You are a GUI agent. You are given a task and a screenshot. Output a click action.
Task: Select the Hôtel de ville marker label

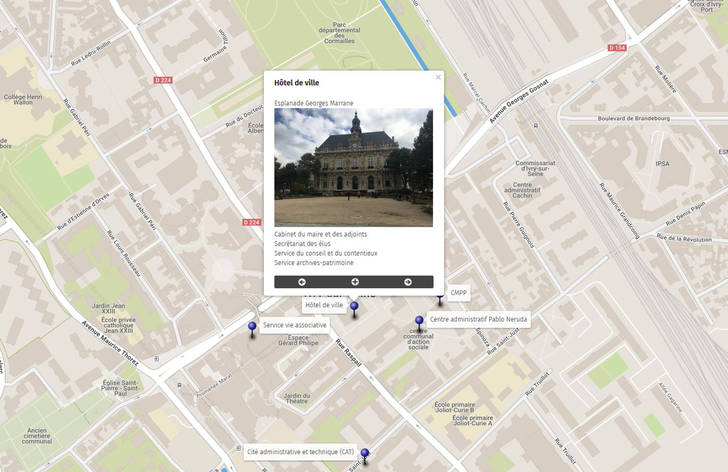(325, 305)
